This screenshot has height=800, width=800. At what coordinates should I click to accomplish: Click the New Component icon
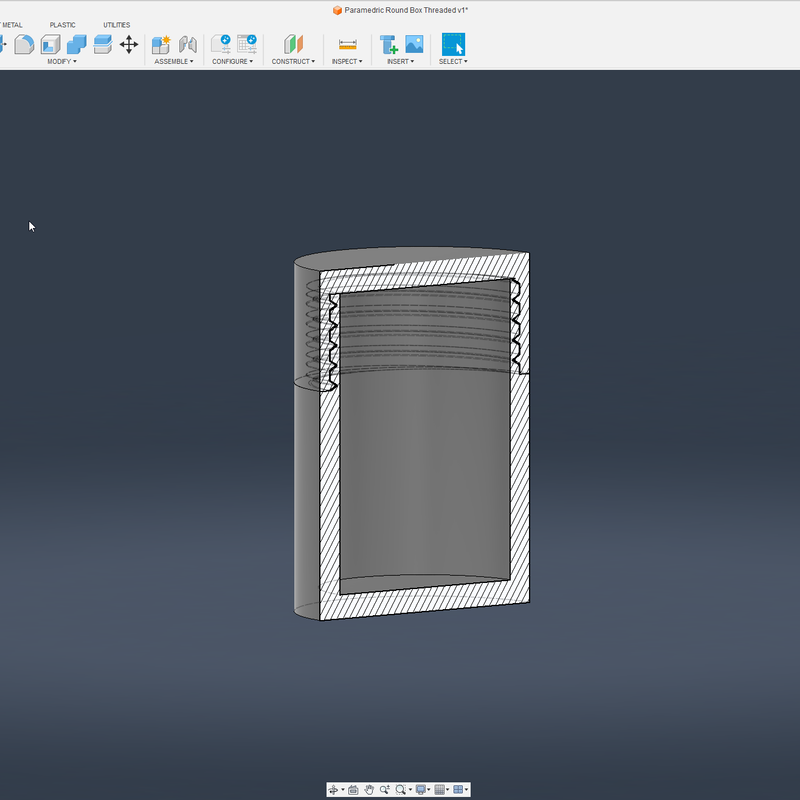coord(161,44)
